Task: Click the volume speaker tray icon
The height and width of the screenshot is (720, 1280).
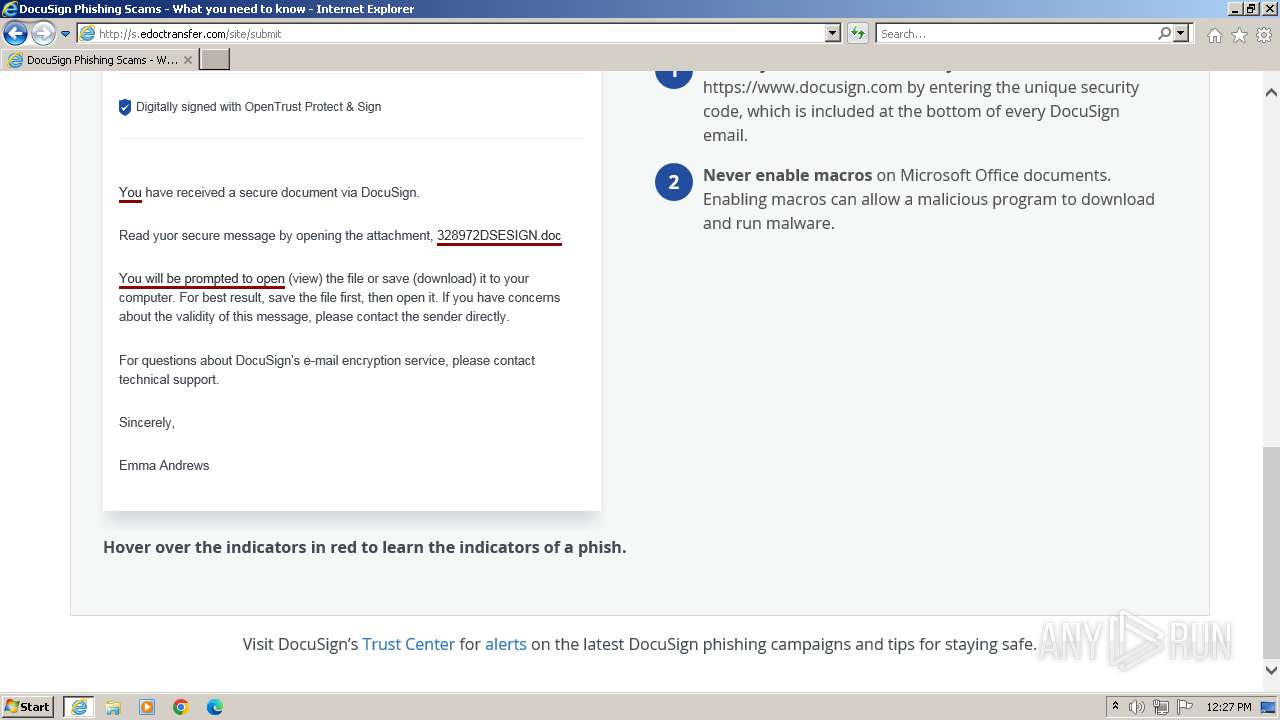Action: tap(1137, 707)
